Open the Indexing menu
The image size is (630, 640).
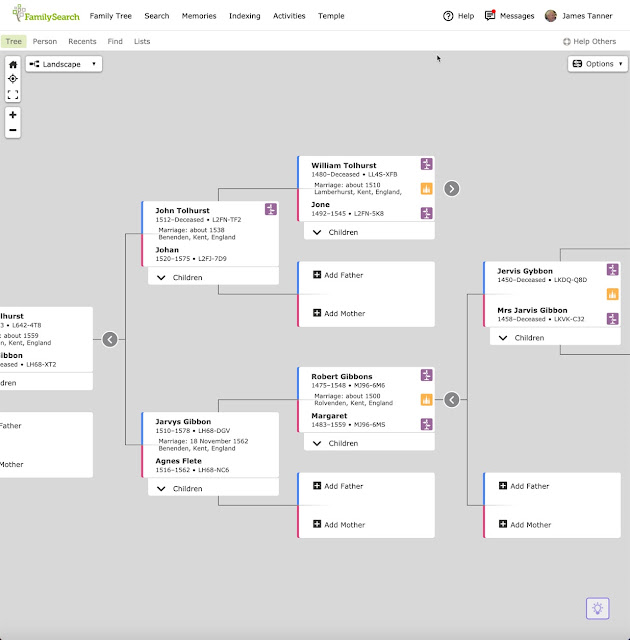pyautogui.click(x=244, y=16)
